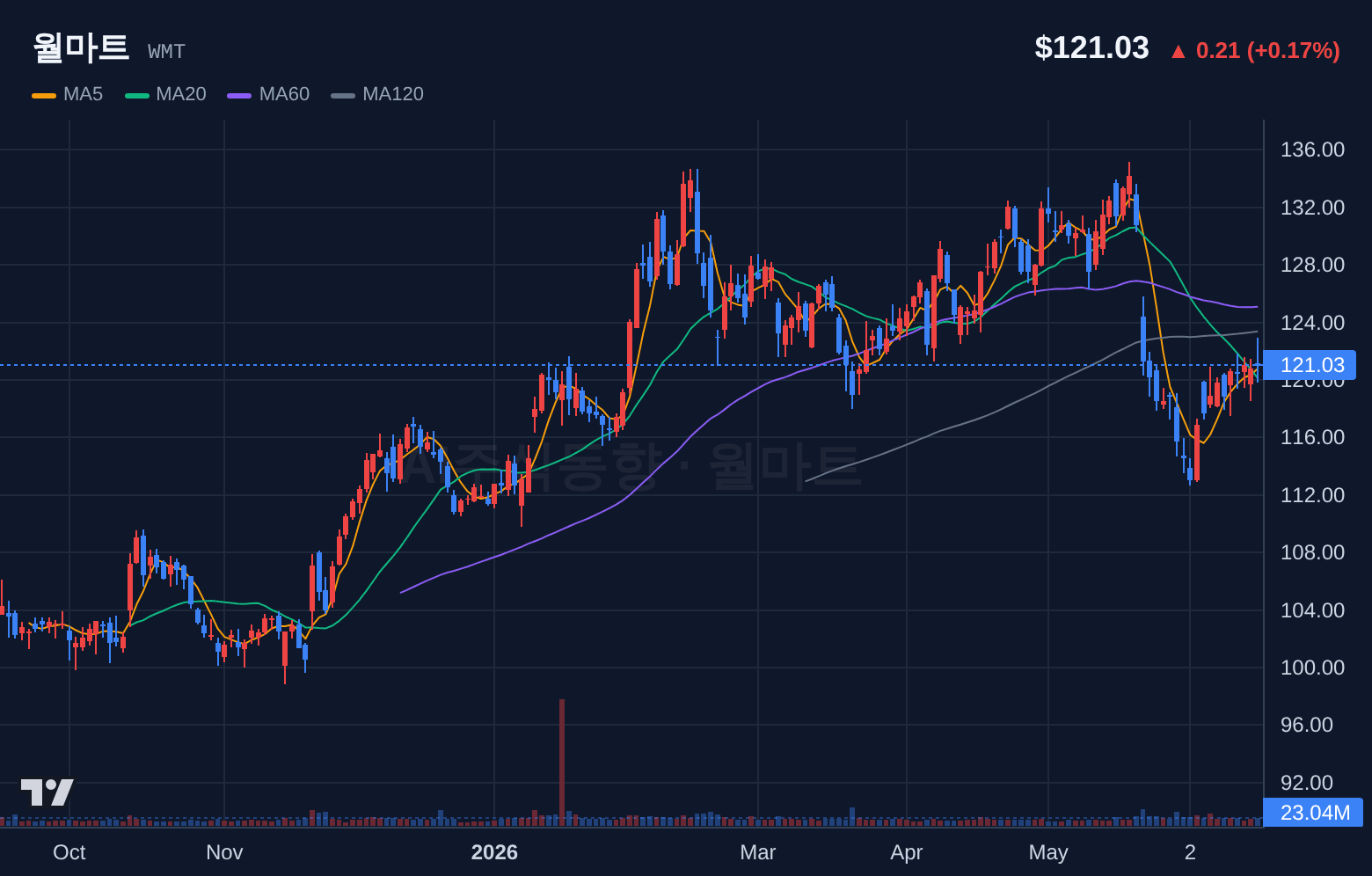Image resolution: width=1372 pixels, height=876 pixels.
Task: Click the Apr time axis label
Action: (907, 852)
